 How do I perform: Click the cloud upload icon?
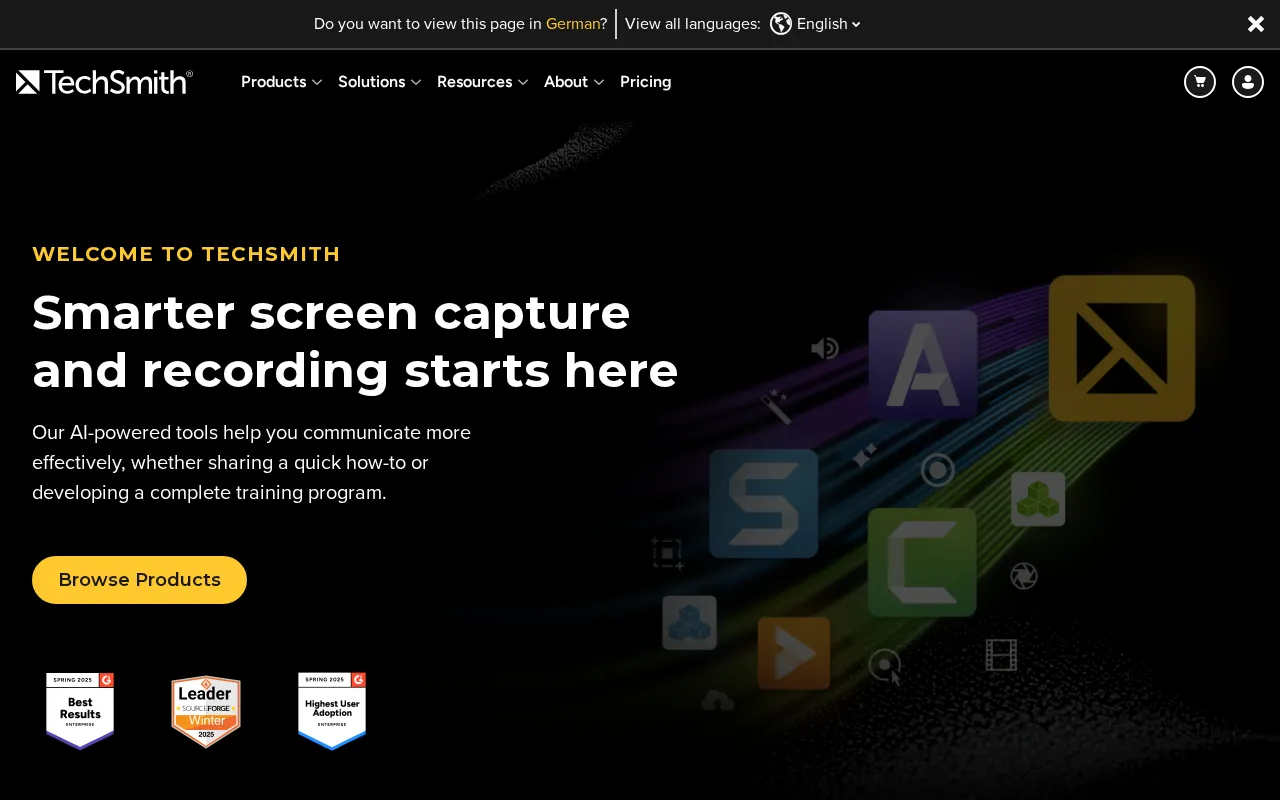717,701
